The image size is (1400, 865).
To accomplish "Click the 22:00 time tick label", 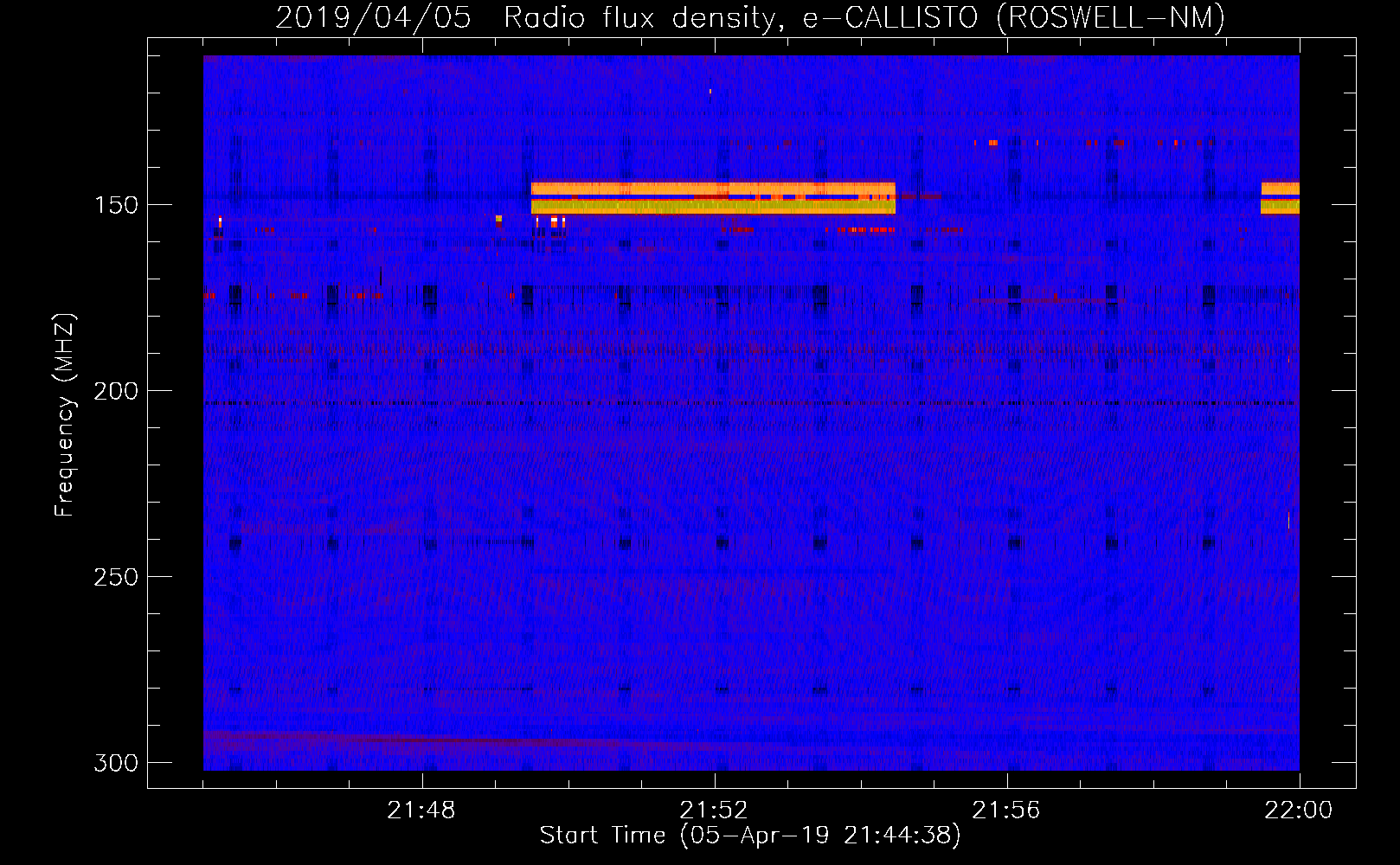I will point(1299,811).
